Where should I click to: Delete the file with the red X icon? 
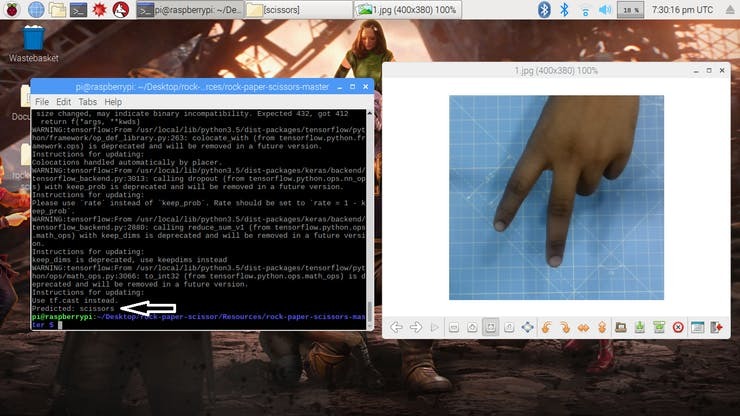click(678, 327)
